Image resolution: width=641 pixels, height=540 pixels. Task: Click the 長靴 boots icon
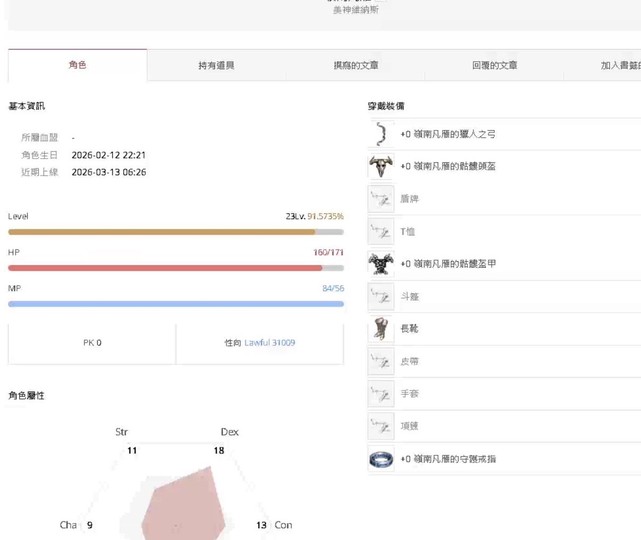coord(381,329)
